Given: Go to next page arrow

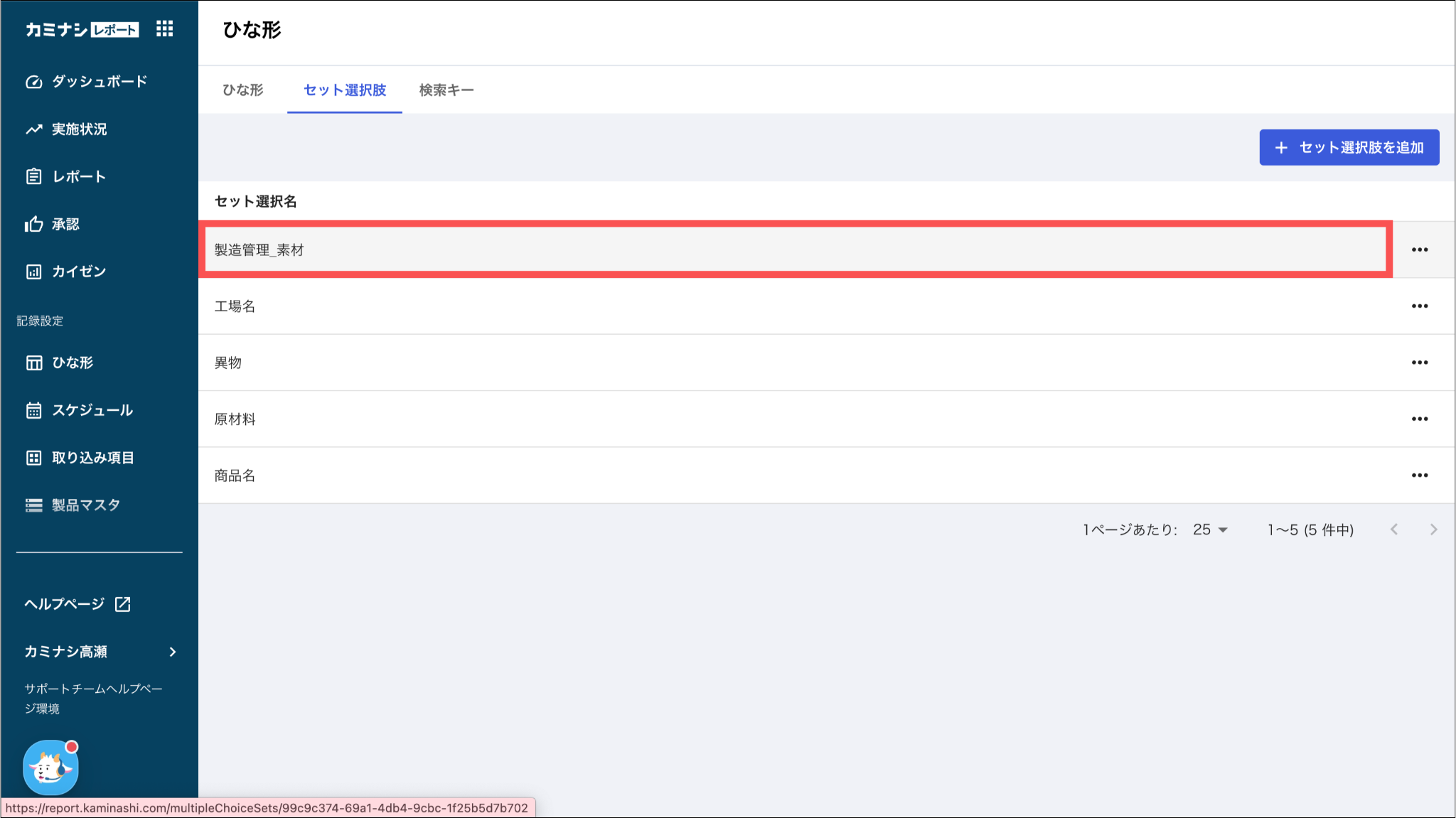Looking at the screenshot, I should (1433, 529).
